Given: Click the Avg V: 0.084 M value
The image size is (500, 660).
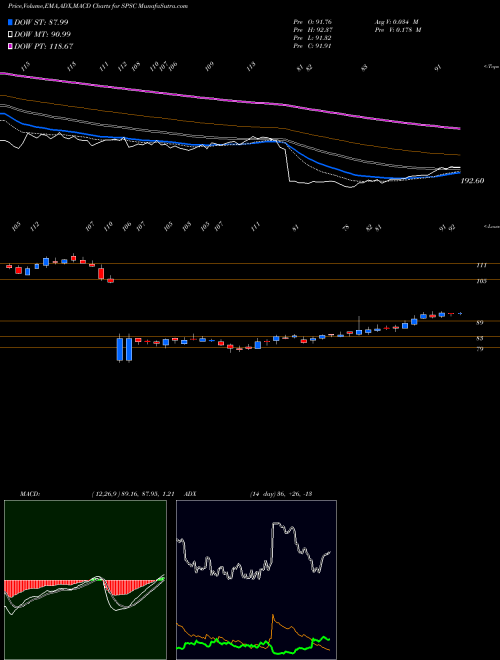Looking at the screenshot, I should [396, 22].
